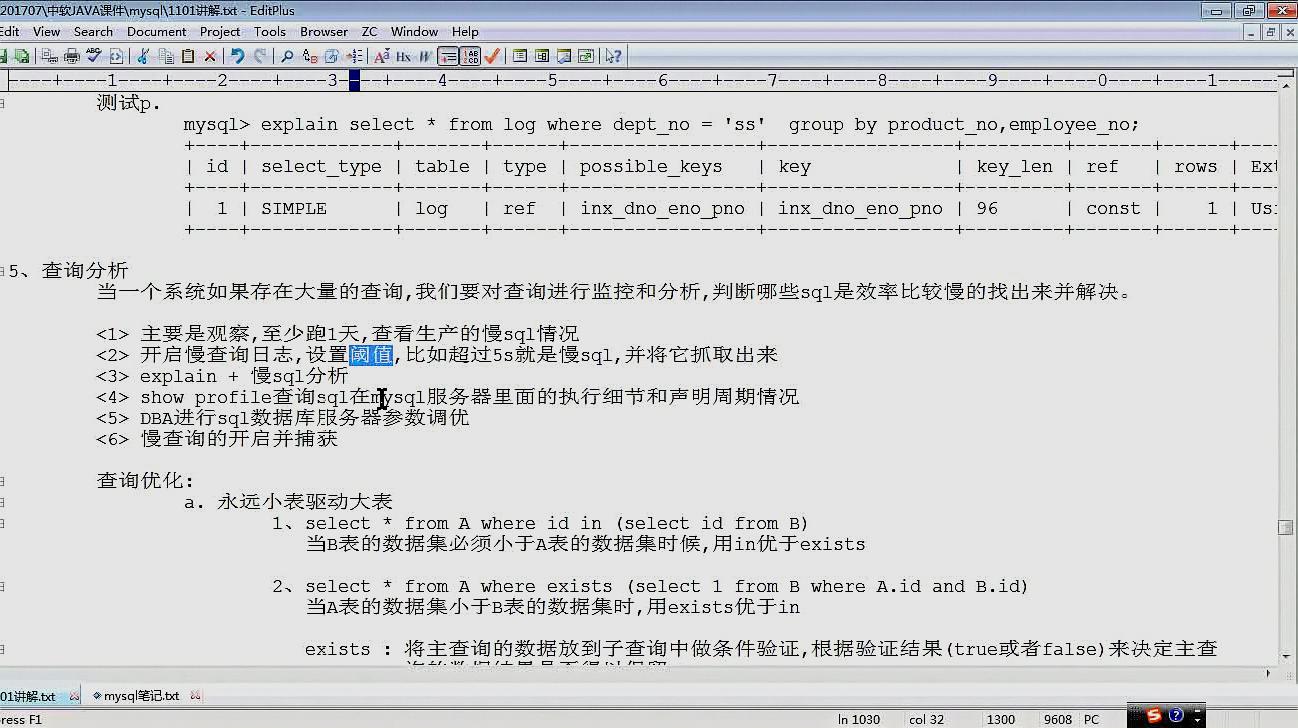This screenshot has height=728, width=1298.
Task: Expand the Document menu
Action: tap(157, 31)
